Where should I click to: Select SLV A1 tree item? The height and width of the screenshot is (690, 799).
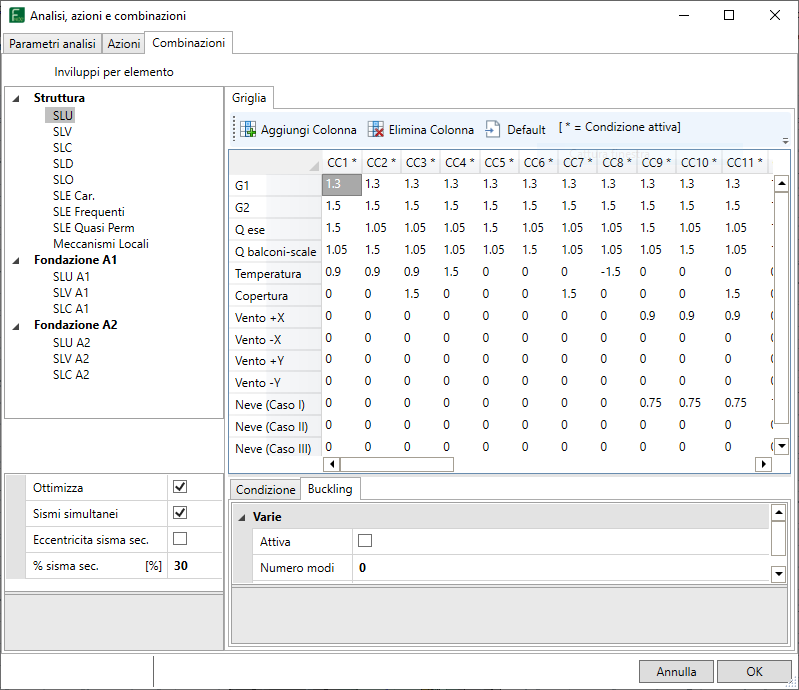click(70, 293)
